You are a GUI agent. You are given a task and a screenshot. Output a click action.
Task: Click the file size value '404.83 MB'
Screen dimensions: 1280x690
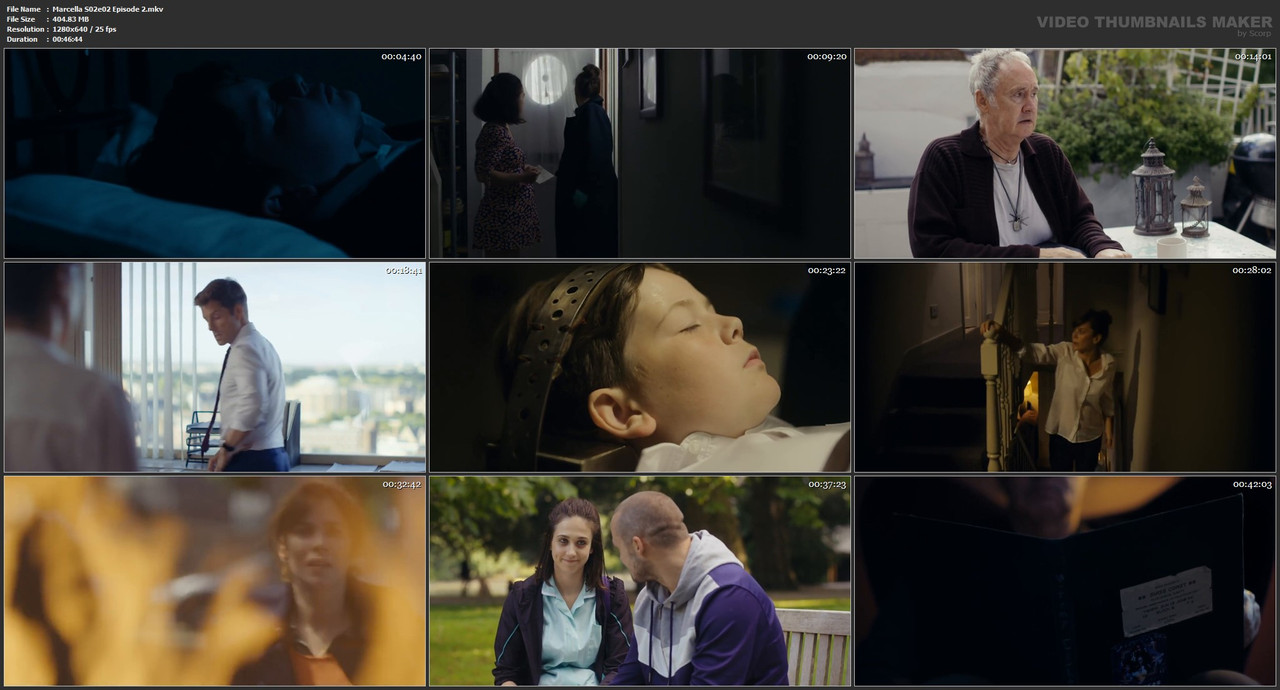[x=71, y=19]
